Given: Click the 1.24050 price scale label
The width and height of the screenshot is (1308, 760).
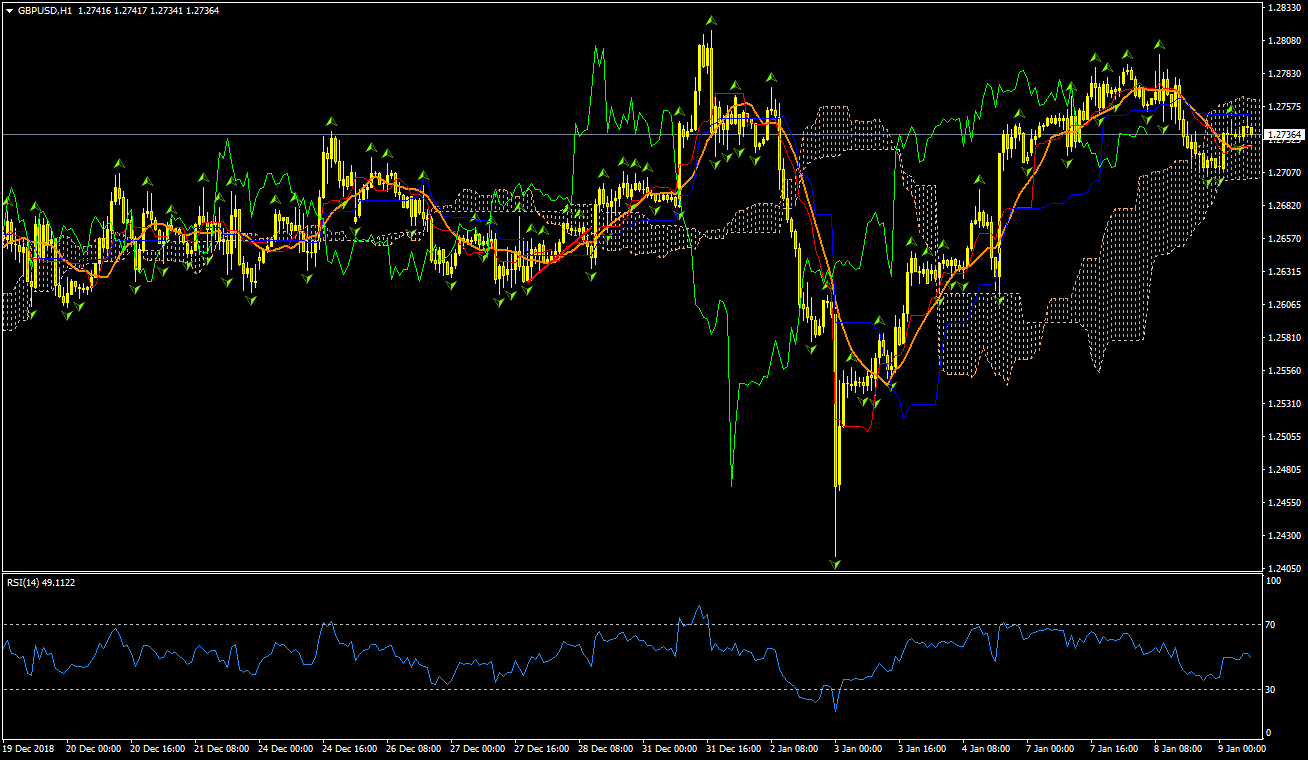Looking at the screenshot, I should pos(1283,569).
